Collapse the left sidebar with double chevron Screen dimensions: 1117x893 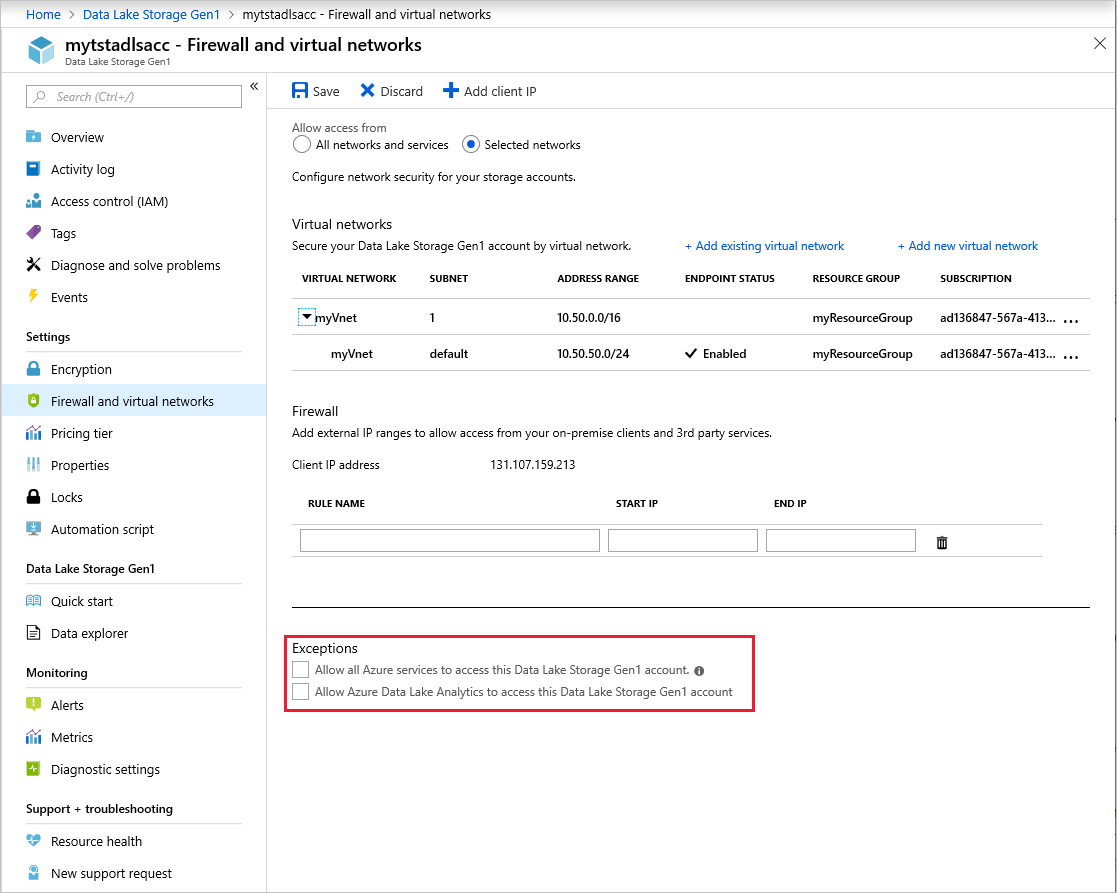point(254,87)
